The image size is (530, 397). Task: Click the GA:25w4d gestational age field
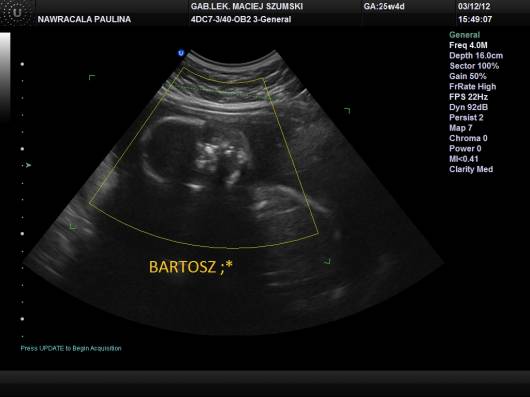click(x=384, y=6)
